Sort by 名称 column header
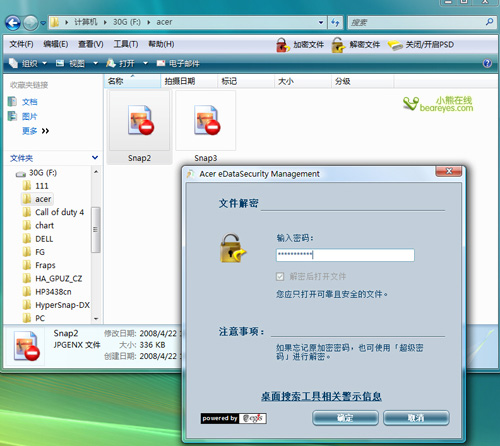This screenshot has height=446, width=500. coord(133,81)
